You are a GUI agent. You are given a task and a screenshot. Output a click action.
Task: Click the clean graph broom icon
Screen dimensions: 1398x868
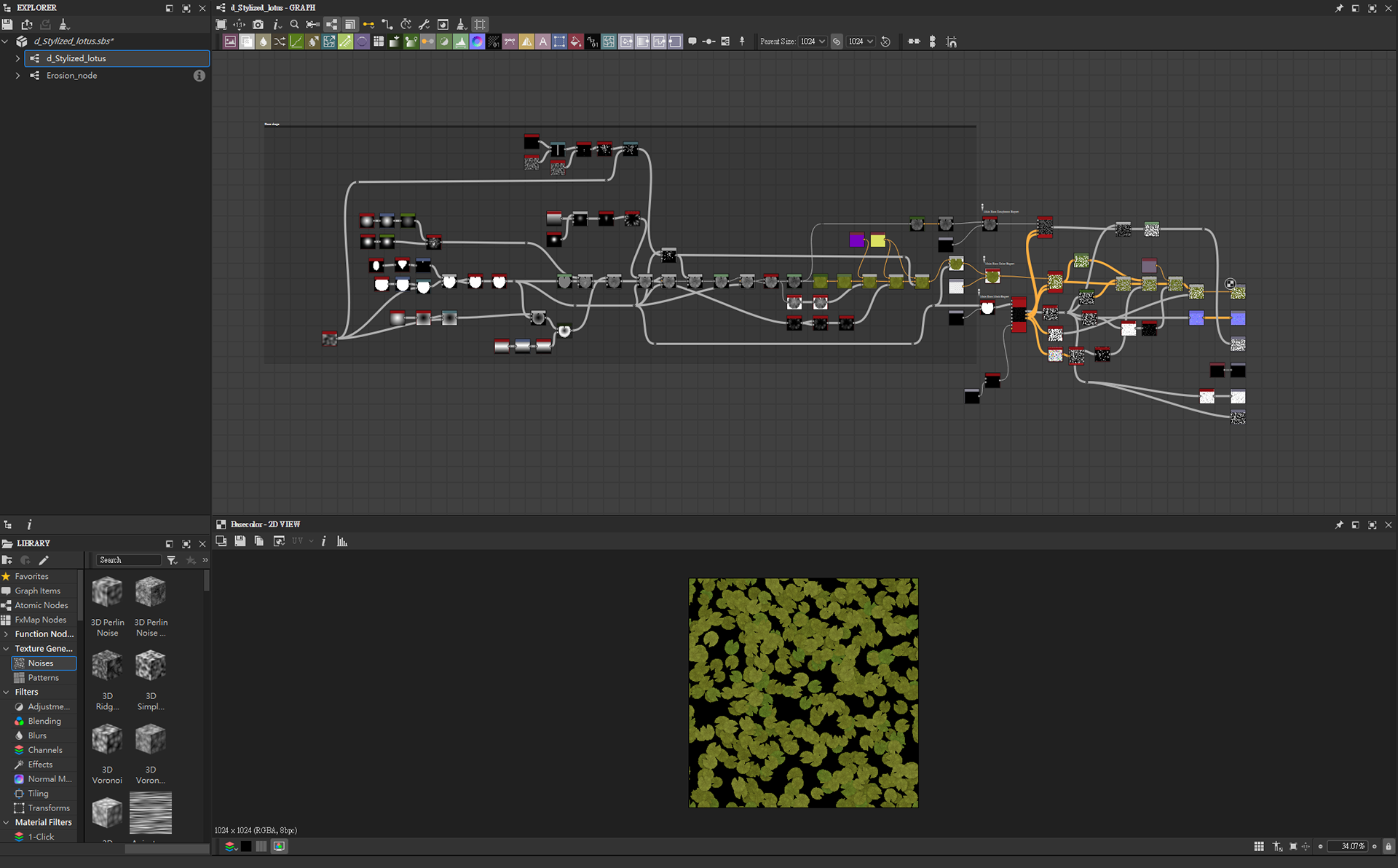[x=461, y=25]
